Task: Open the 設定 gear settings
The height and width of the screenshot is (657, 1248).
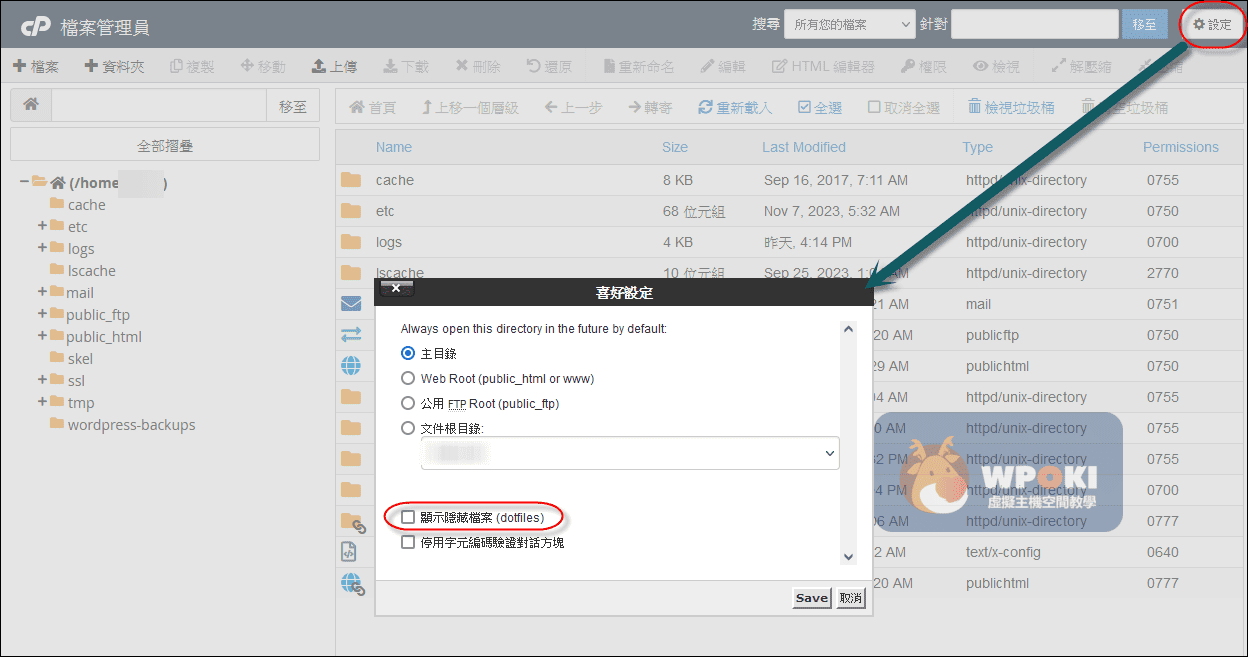Action: tap(1212, 25)
